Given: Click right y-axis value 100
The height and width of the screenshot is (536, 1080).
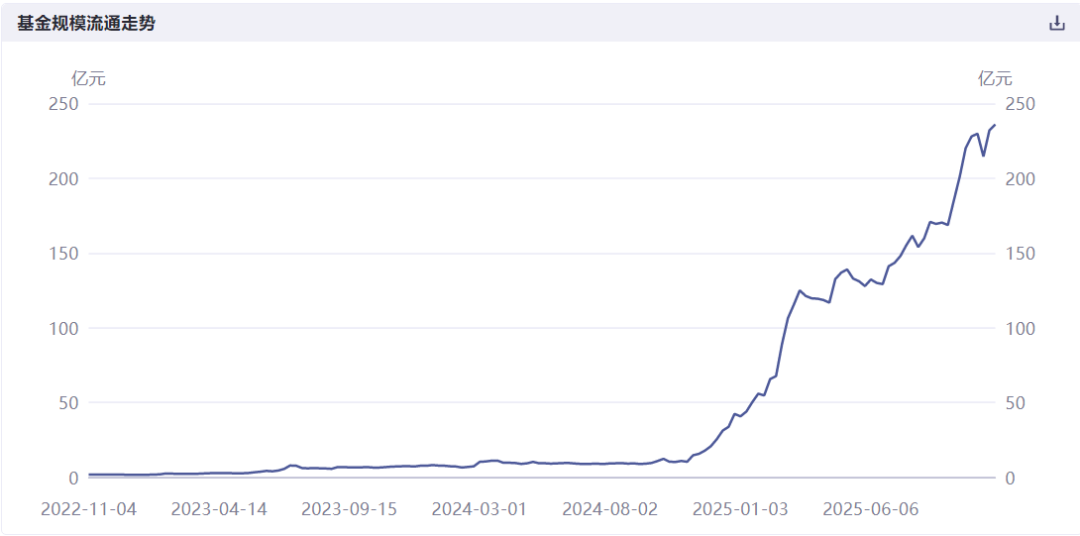Looking at the screenshot, I should 1019,328.
